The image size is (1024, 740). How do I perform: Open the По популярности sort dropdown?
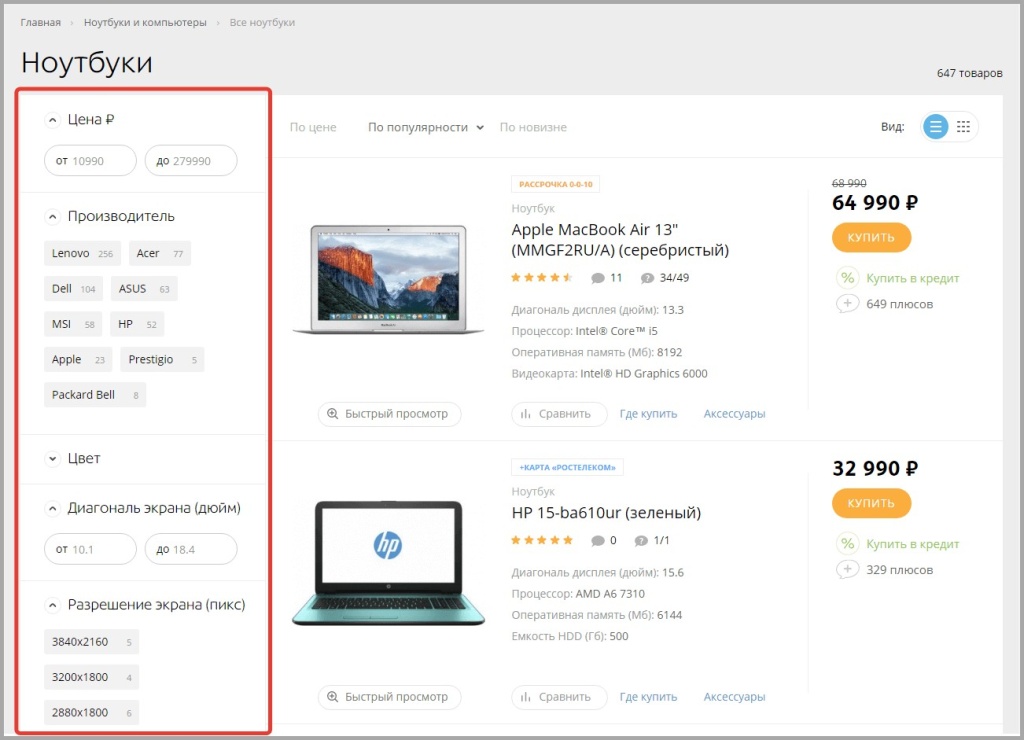pos(426,127)
